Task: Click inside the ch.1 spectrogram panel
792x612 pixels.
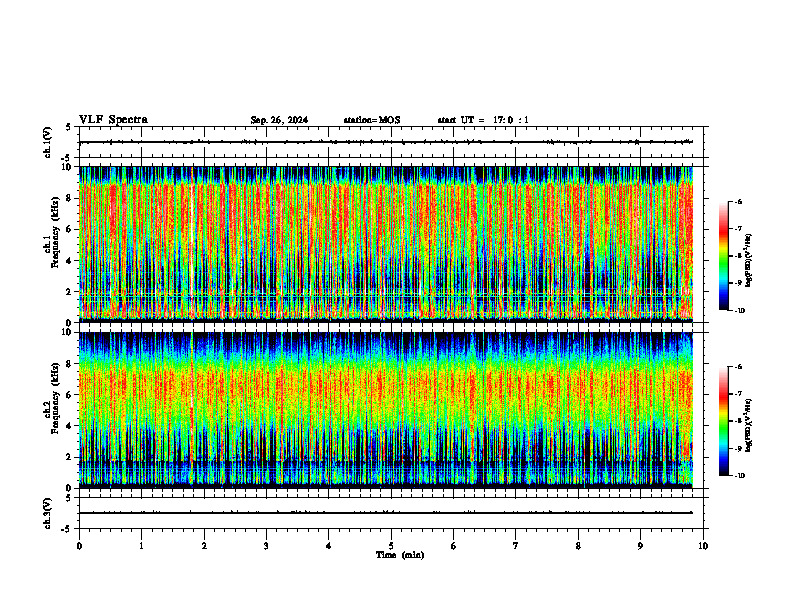Action: pos(386,244)
